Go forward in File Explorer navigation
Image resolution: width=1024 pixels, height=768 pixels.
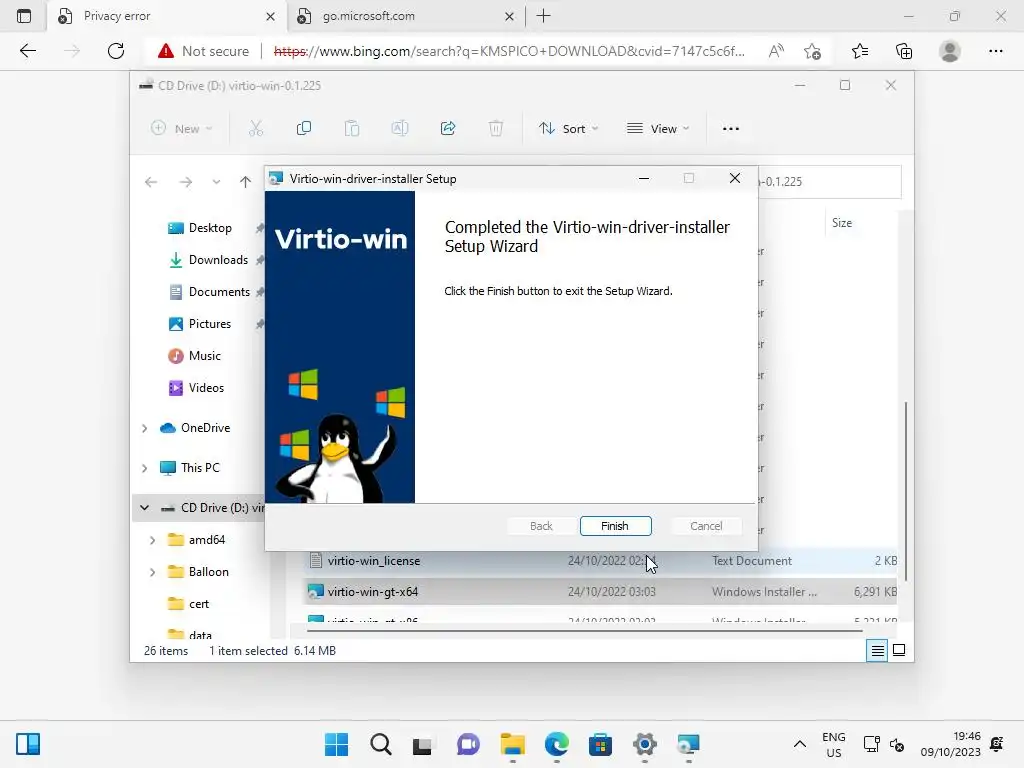point(186,182)
